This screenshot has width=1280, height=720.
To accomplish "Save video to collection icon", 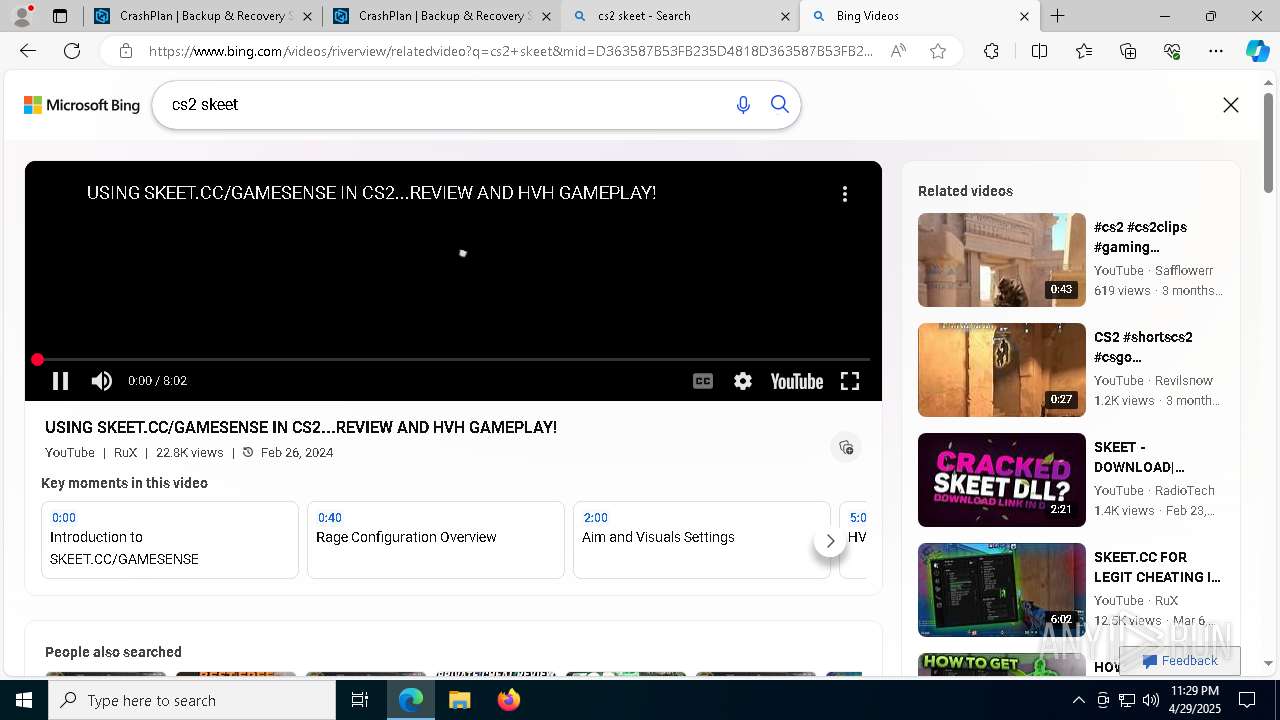I will click(846, 447).
